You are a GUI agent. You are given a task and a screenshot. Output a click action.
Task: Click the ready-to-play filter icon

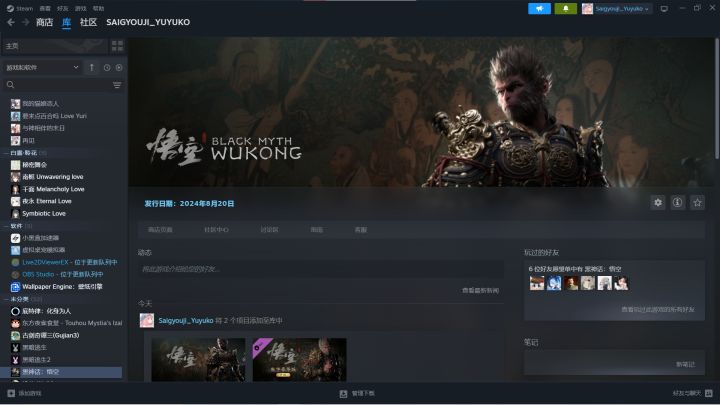pyautogui.click(x=119, y=68)
